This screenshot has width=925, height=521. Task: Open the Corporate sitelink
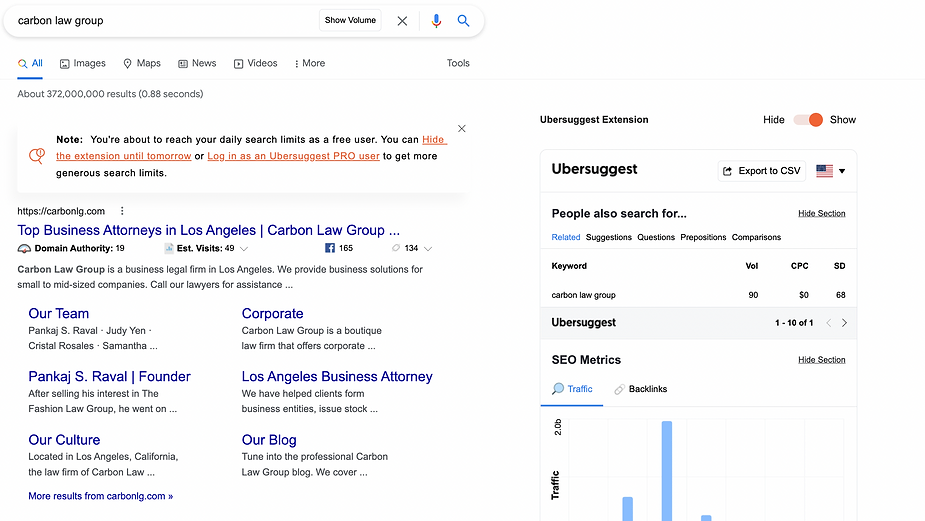pyautogui.click(x=273, y=313)
